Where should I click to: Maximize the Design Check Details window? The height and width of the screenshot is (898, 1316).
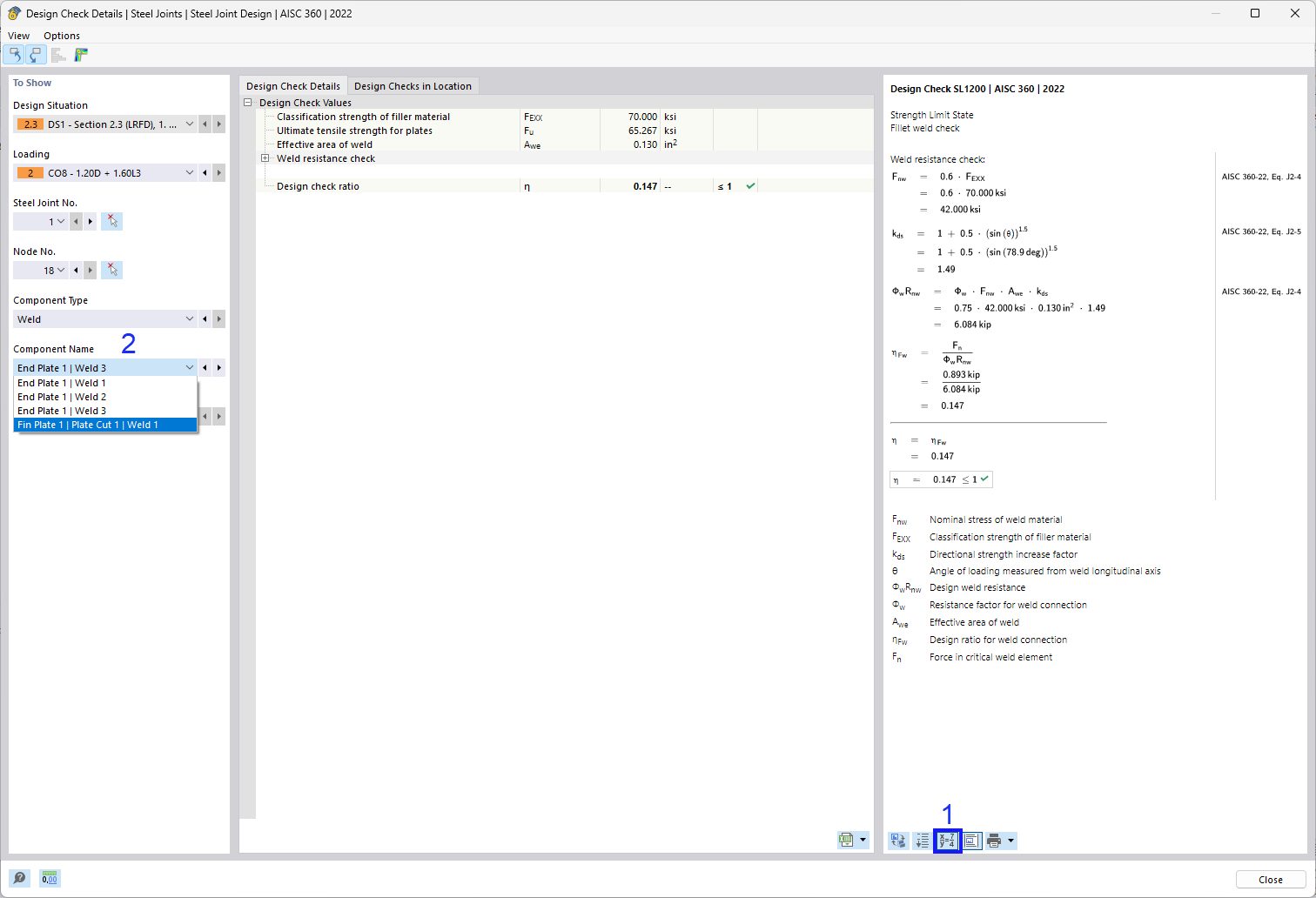1255,13
